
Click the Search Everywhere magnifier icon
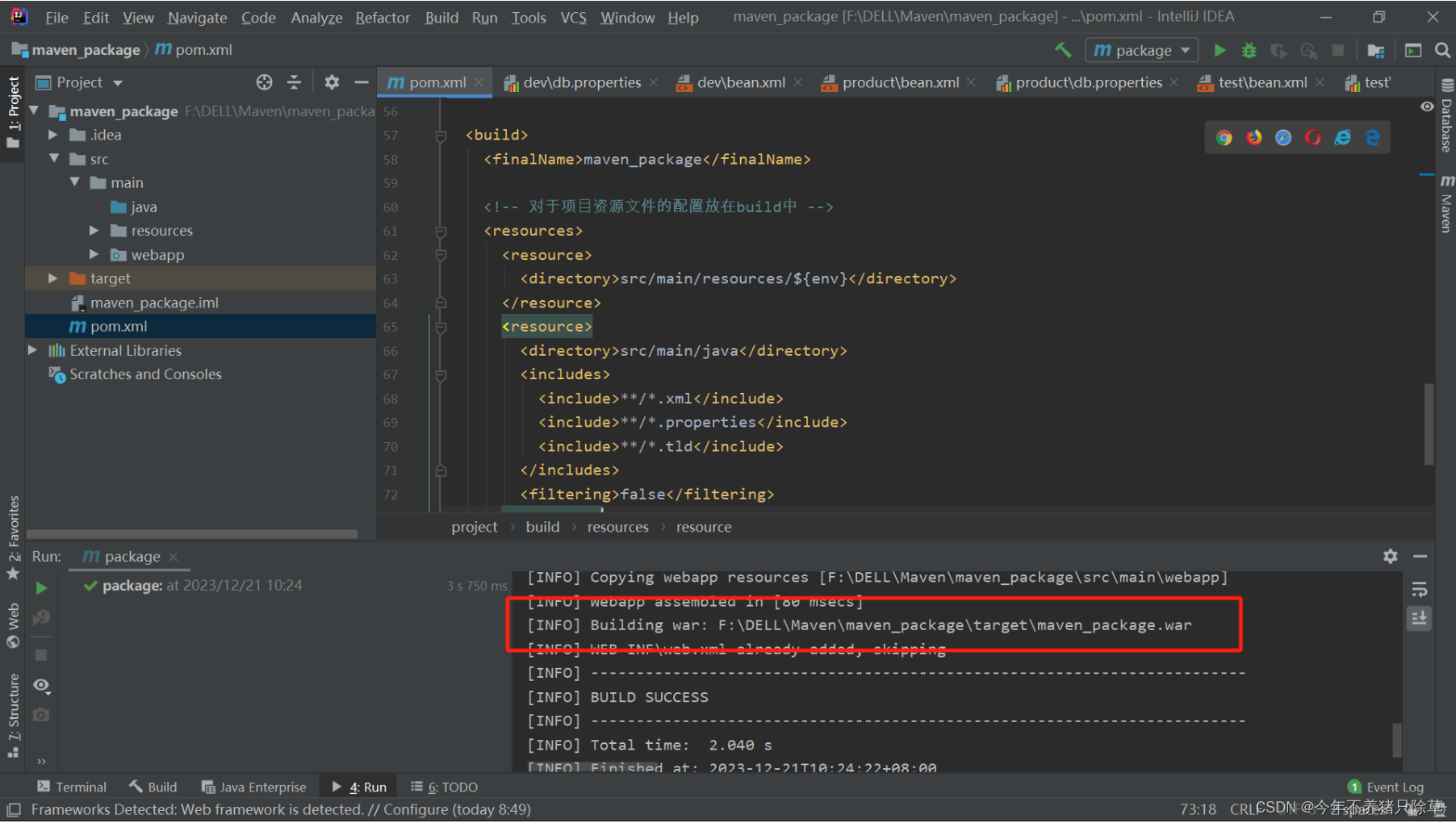1442,50
